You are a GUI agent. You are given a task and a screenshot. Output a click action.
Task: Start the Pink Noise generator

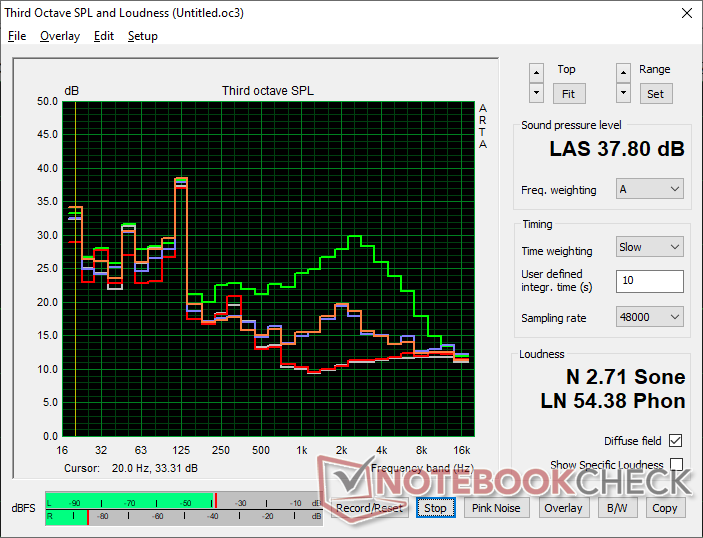496,508
